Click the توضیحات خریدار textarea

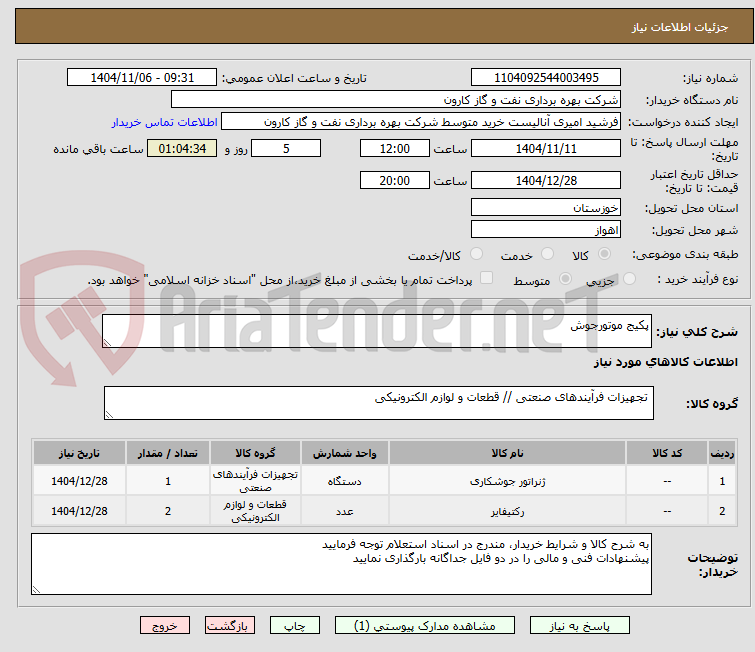[341, 564]
